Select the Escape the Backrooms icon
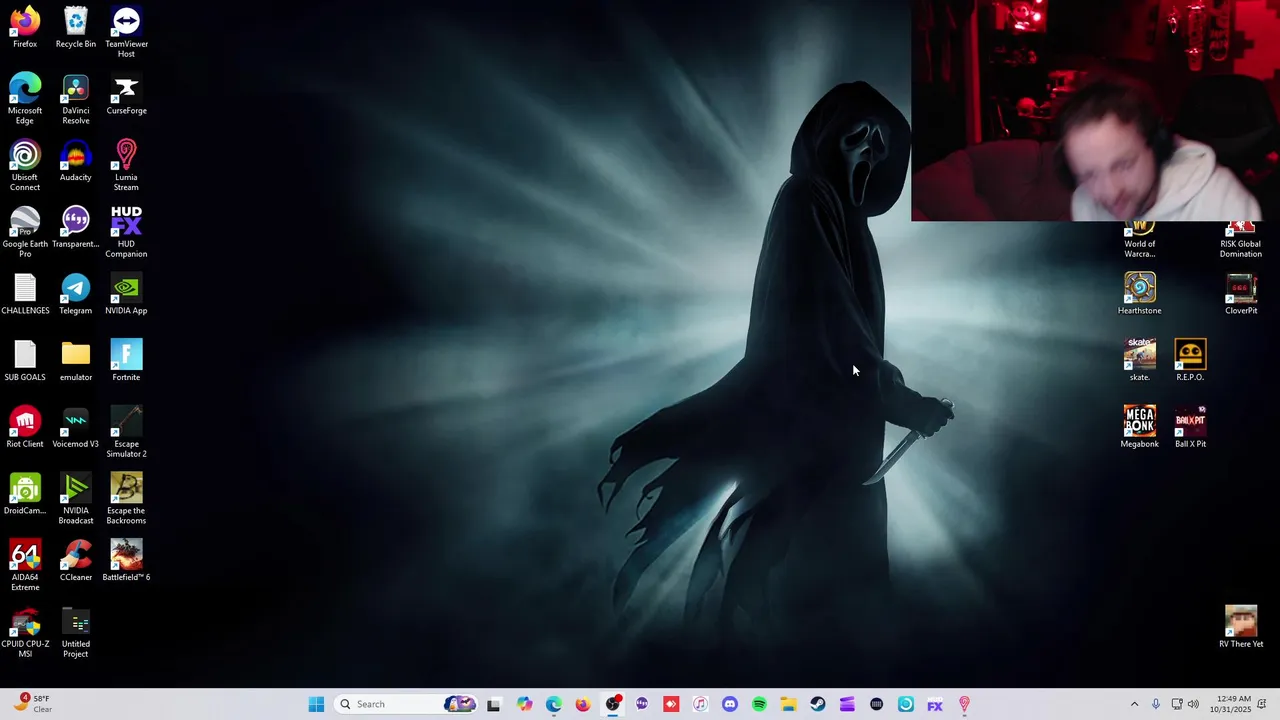This screenshot has height=720, width=1280. pyautogui.click(x=126, y=499)
